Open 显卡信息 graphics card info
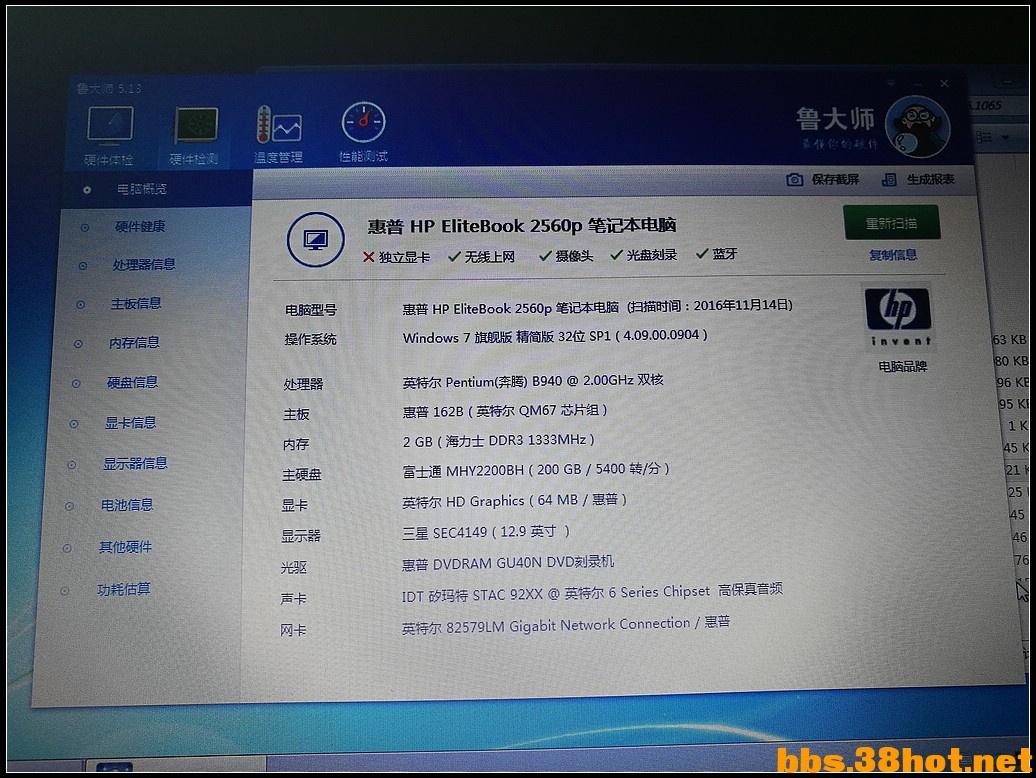This screenshot has width=1036, height=778. tap(130, 423)
